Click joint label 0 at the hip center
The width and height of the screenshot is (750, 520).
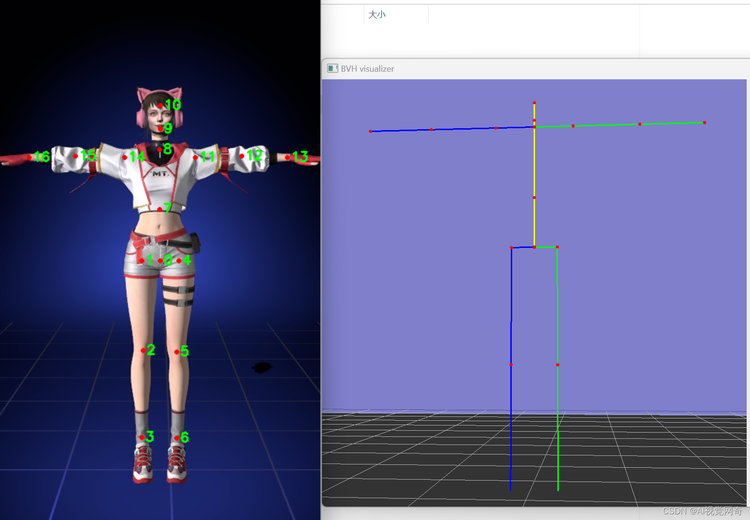click(168, 260)
